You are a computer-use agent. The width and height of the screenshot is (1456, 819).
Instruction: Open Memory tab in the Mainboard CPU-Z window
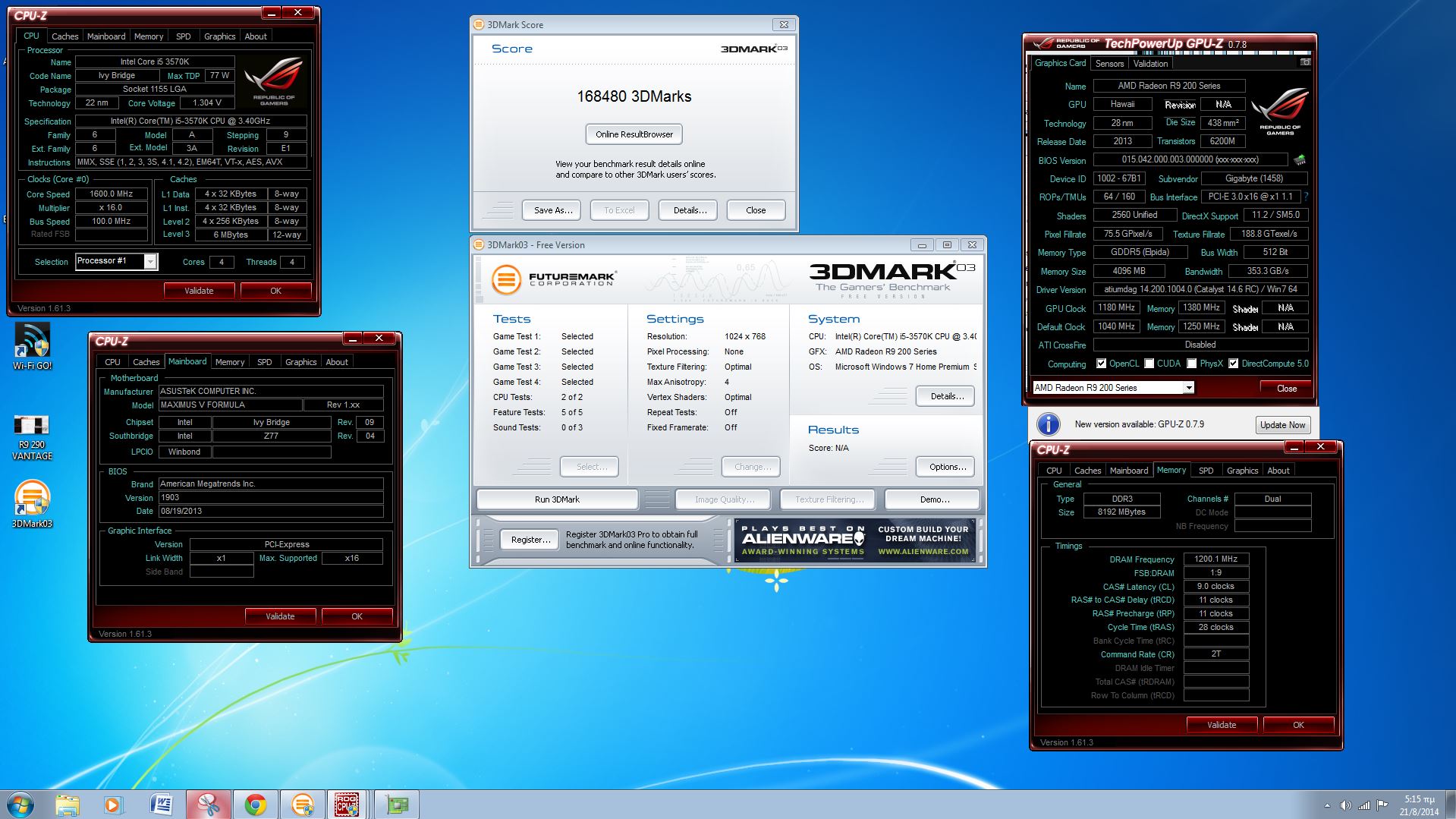pos(229,362)
